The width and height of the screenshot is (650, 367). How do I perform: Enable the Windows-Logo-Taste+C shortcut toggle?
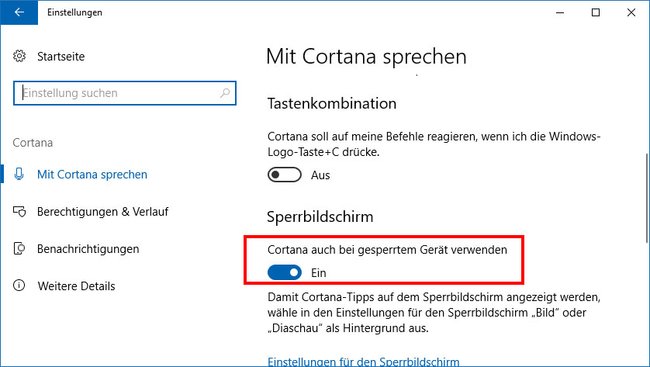284,175
